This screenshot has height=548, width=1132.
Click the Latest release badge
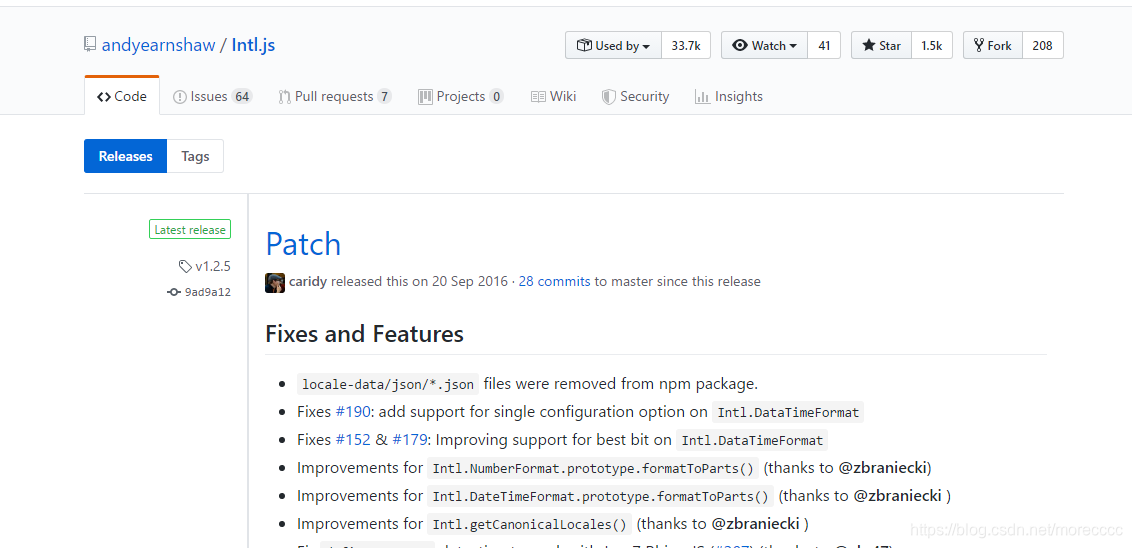[x=190, y=230]
